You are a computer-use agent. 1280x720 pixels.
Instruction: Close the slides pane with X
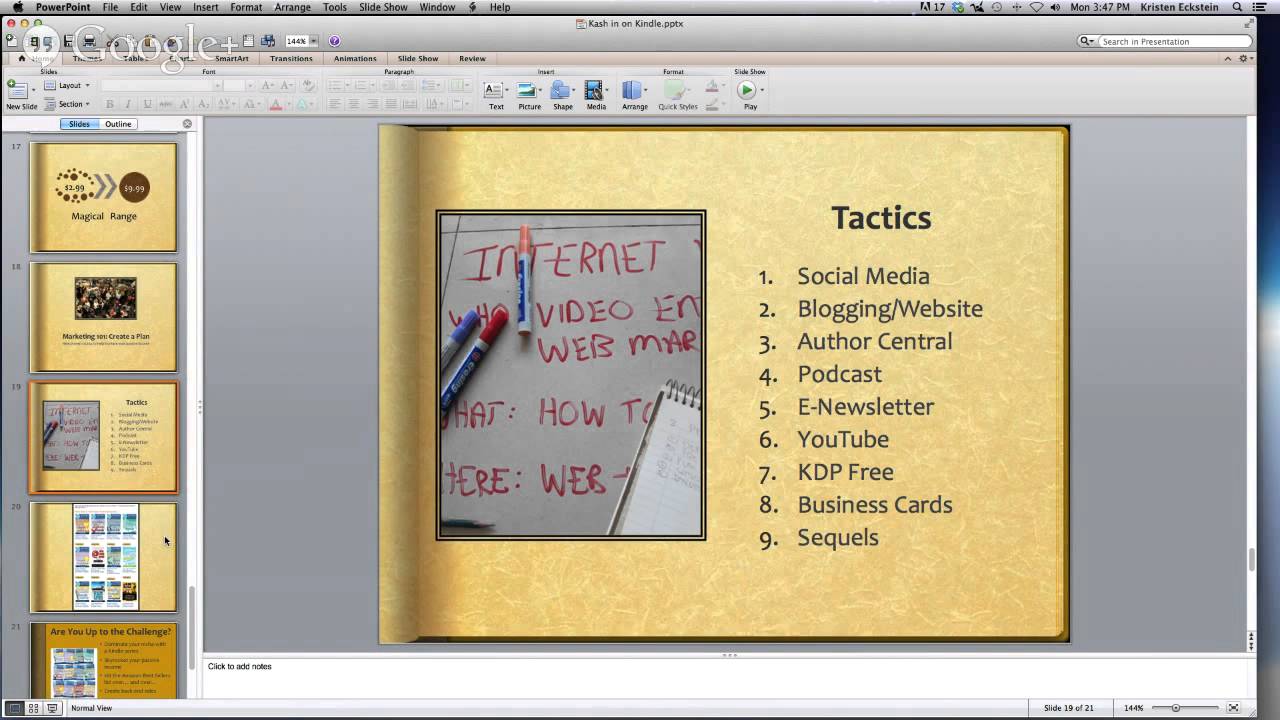[x=187, y=124]
